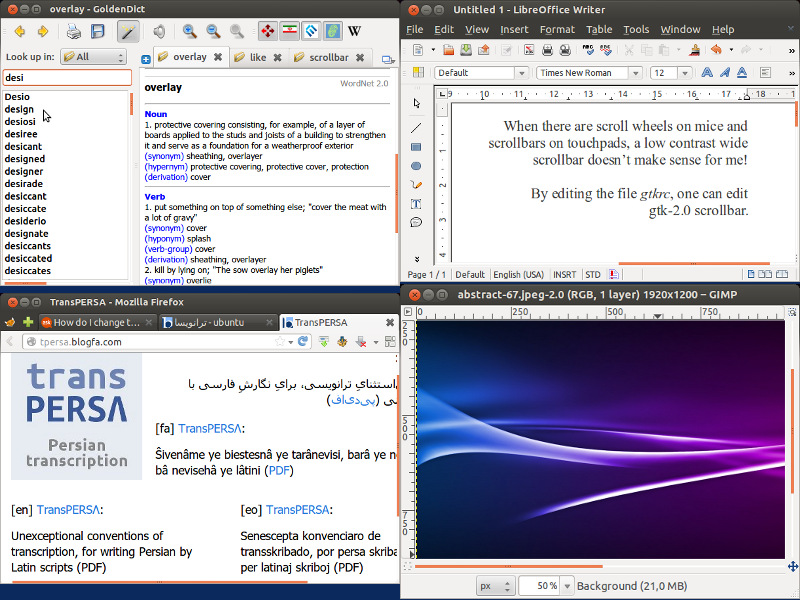Select the Rectangle drawing tool in Writer
The image size is (800, 600).
(416, 147)
